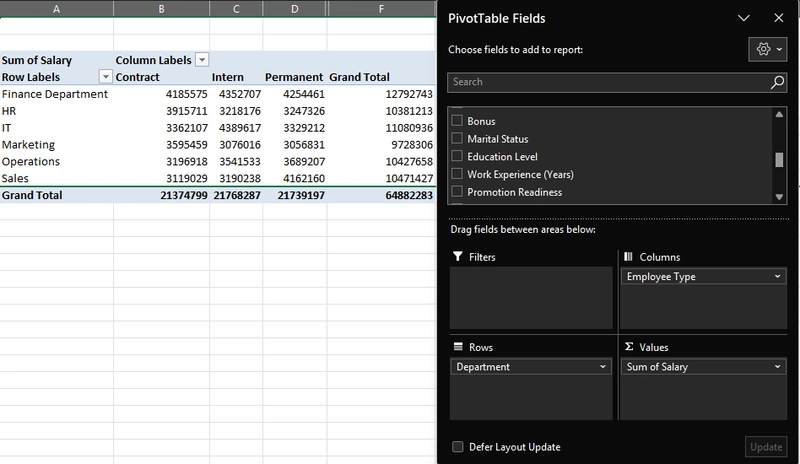Screen dimensions: 800x464
Task: Select cell with value 64882283
Action: click(381, 194)
